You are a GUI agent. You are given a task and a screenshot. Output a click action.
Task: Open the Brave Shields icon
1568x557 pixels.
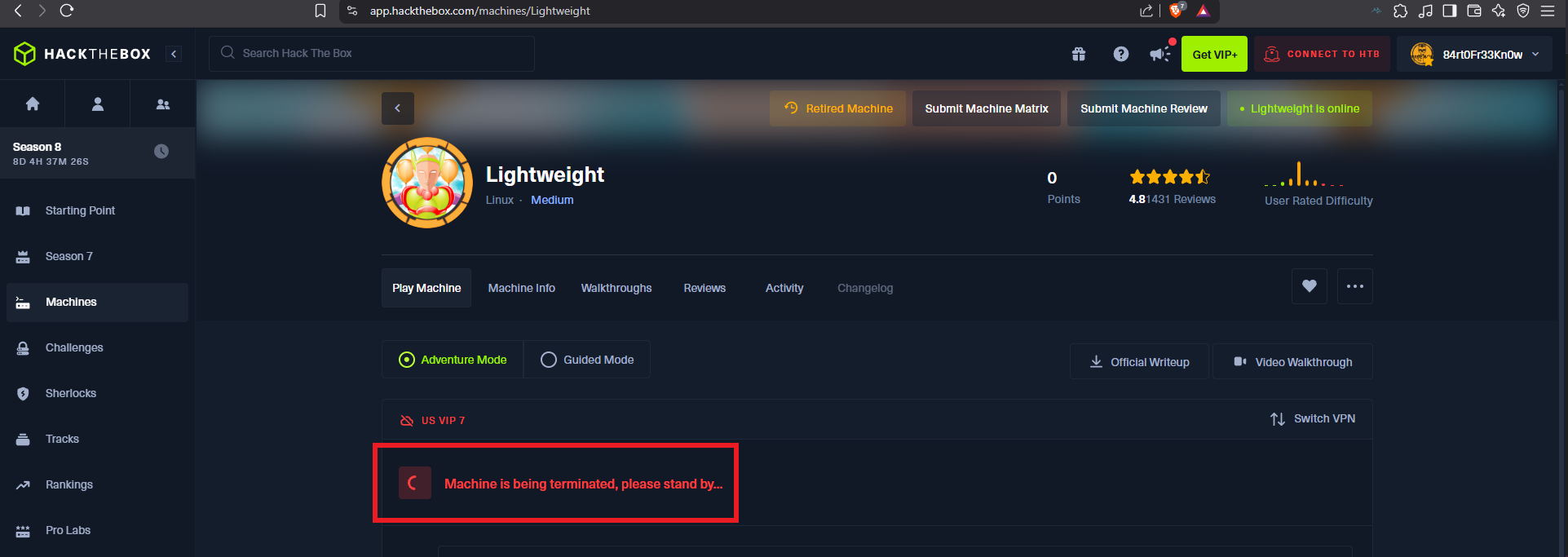(x=1177, y=11)
